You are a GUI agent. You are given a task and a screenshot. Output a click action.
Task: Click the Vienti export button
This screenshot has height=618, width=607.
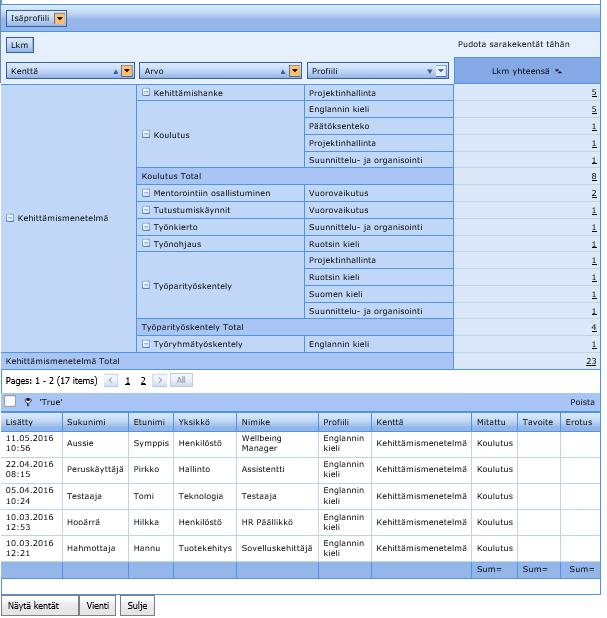pyautogui.click(x=98, y=606)
